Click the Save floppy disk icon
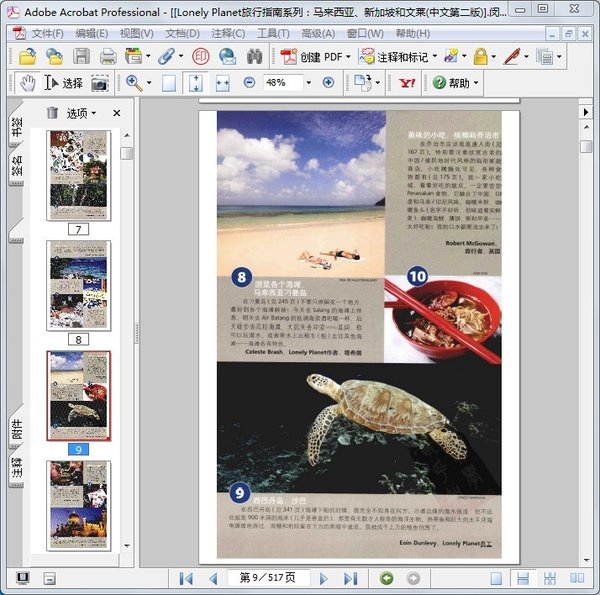The height and width of the screenshot is (595, 600). [81, 56]
